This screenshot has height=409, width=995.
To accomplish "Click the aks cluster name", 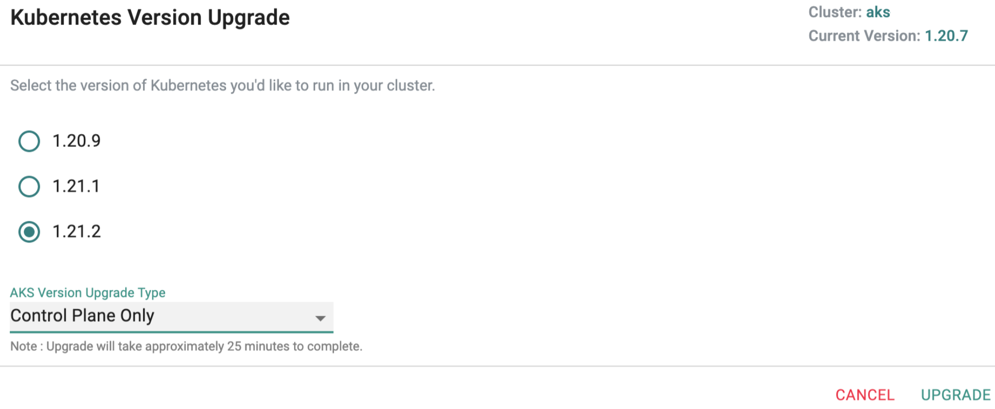I will 878,12.
